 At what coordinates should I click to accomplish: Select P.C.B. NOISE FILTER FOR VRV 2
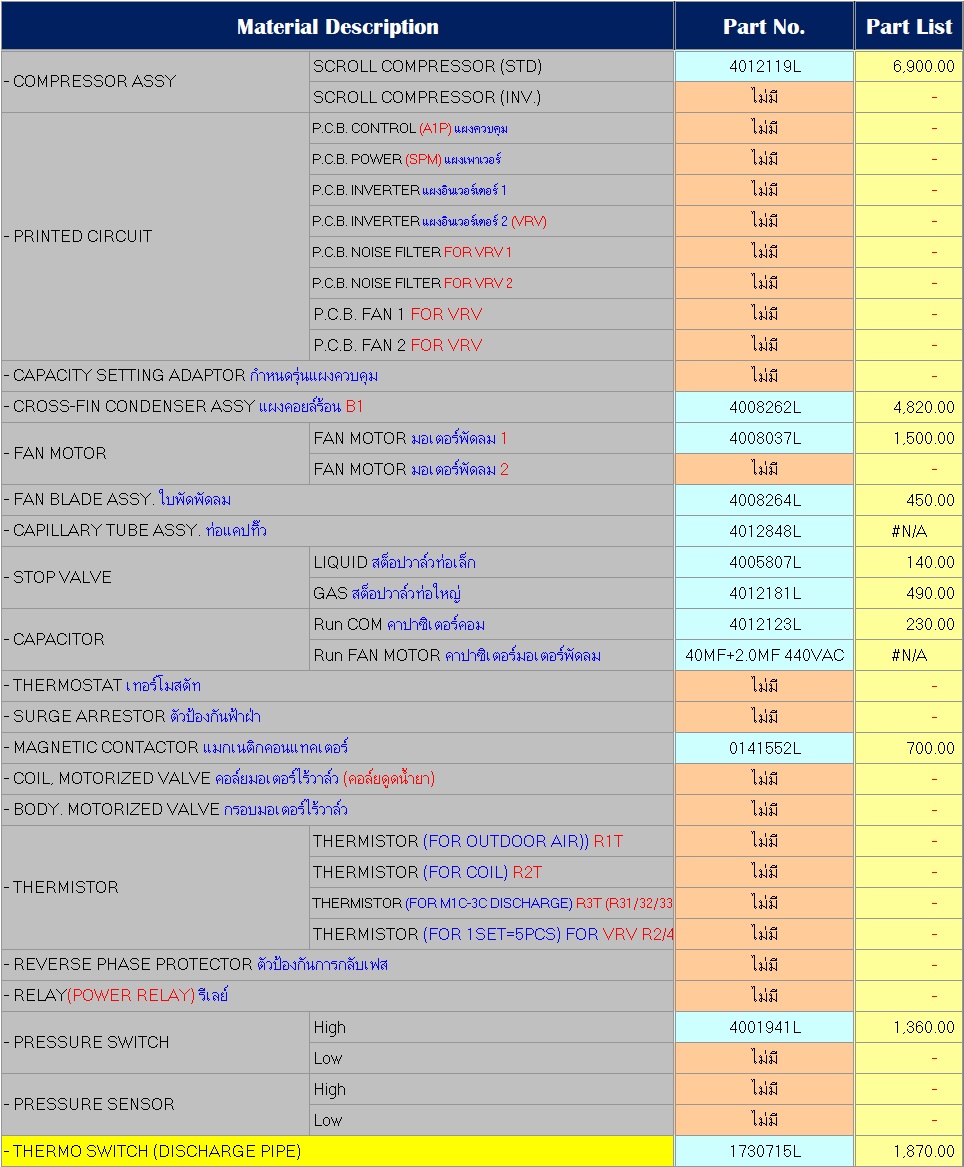pos(491,284)
